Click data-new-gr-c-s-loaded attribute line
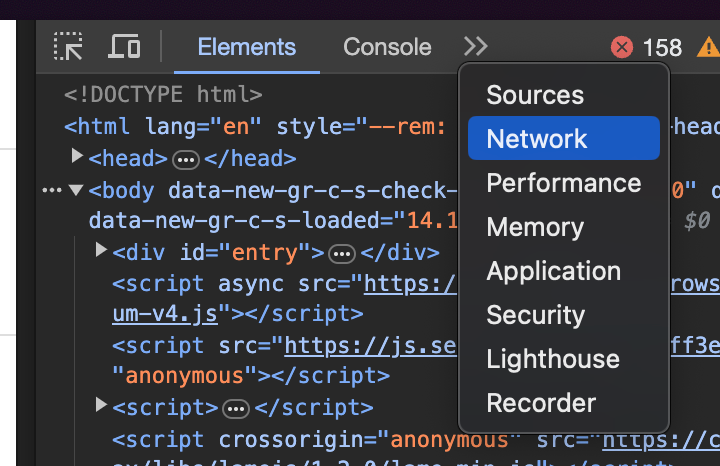Image resolution: width=720 pixels, height=466 pixels. click(273, 221)
